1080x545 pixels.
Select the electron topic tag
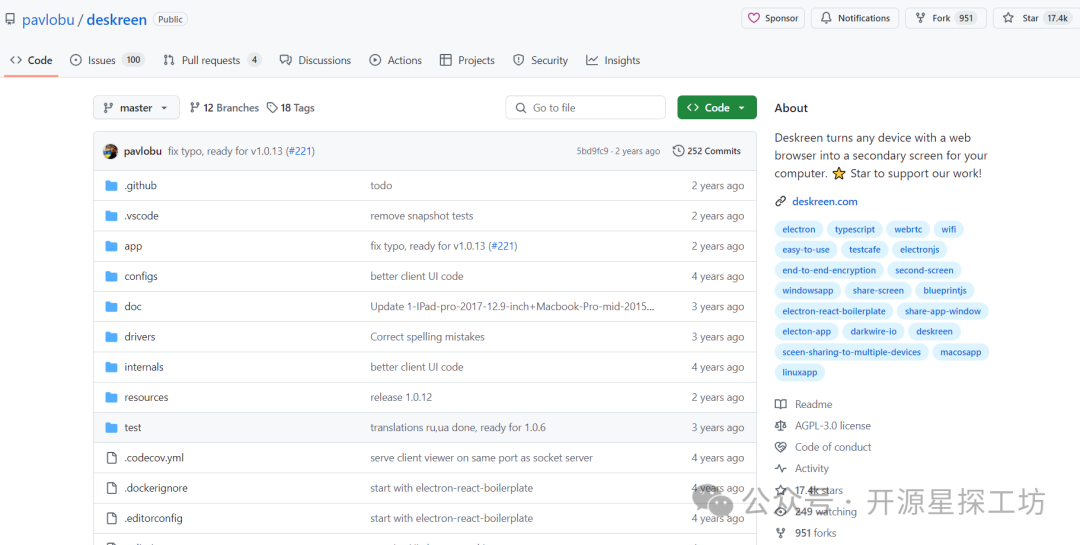point(799,229)
